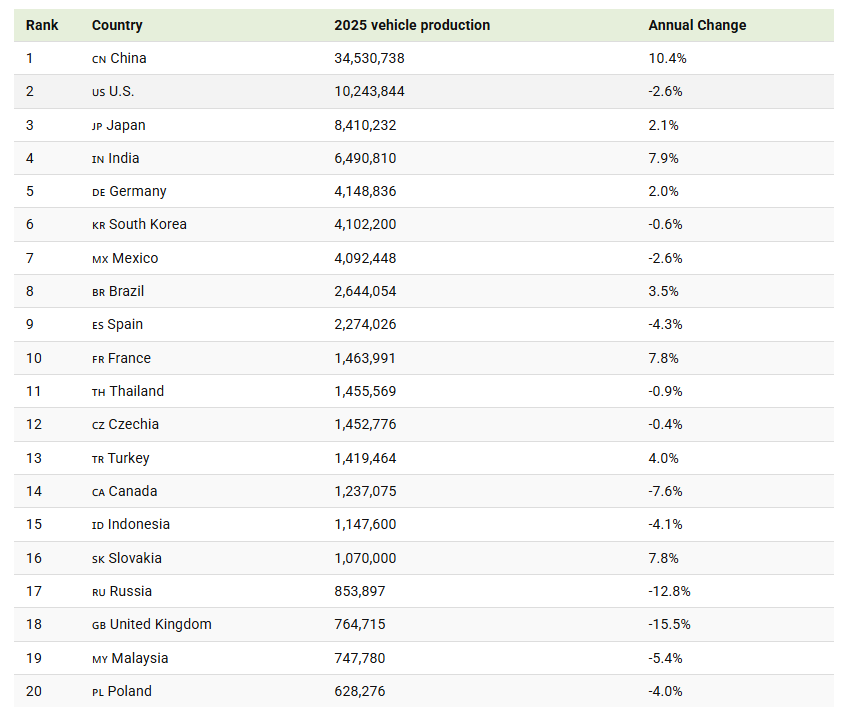
Task: Click the Country column header
Action: coord(117,25)
